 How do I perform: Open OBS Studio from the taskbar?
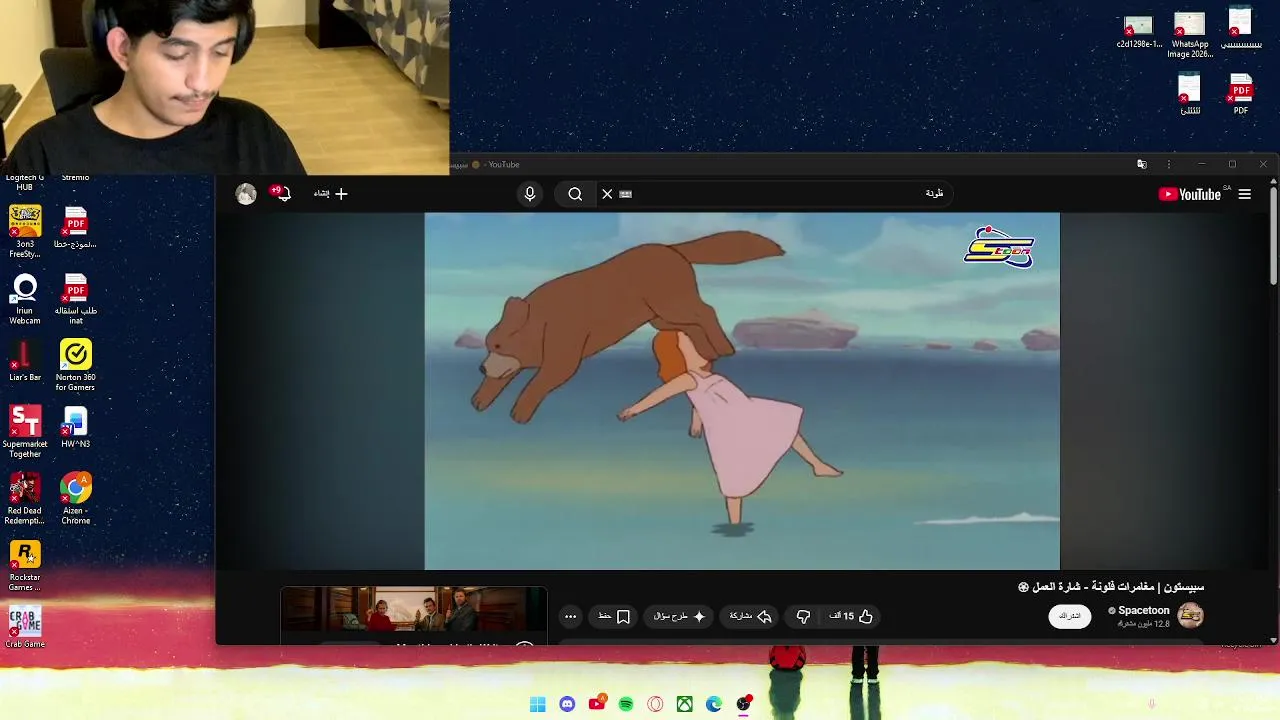744,704
